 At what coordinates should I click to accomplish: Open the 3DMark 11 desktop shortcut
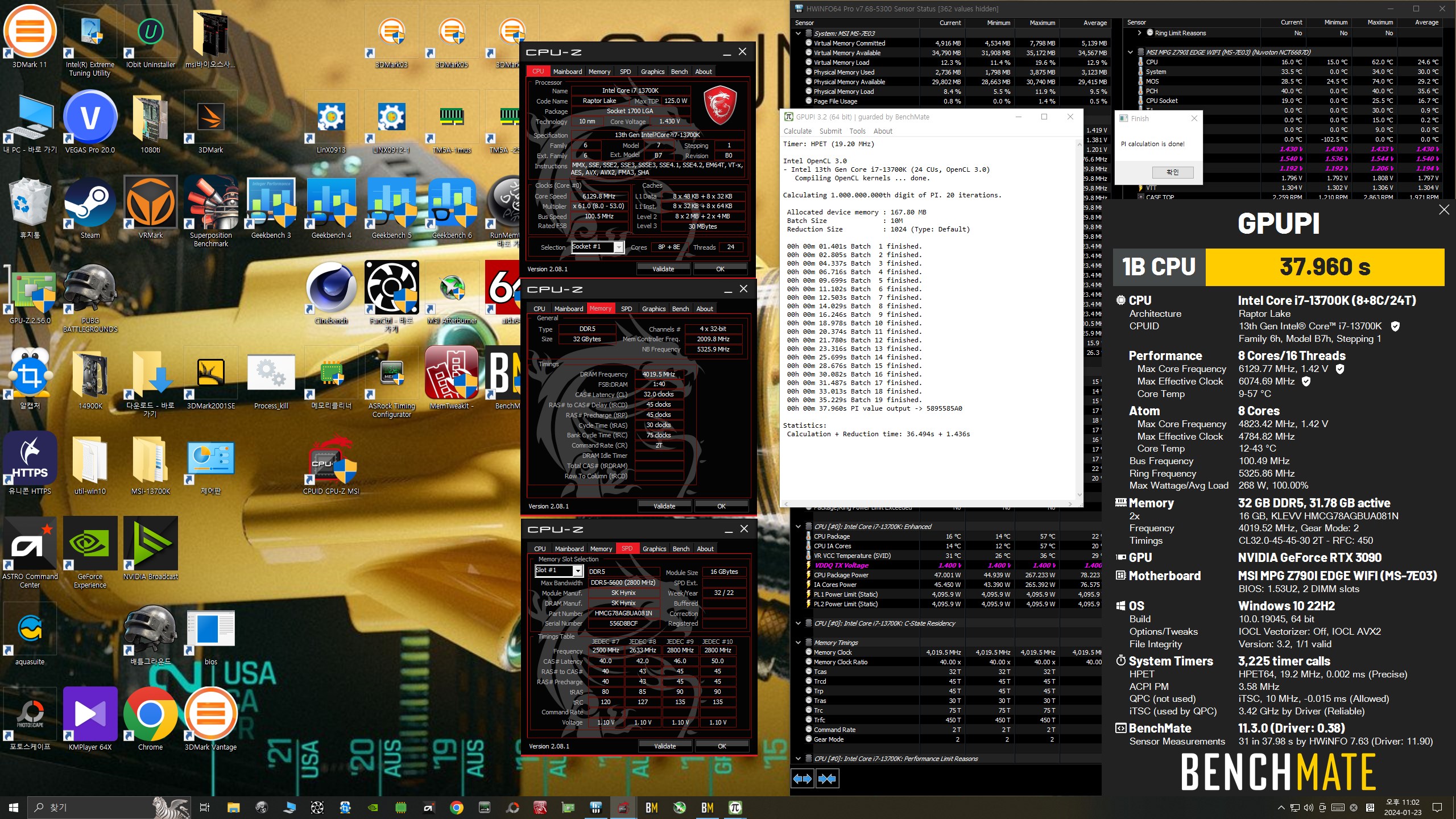tap(30, 36)
